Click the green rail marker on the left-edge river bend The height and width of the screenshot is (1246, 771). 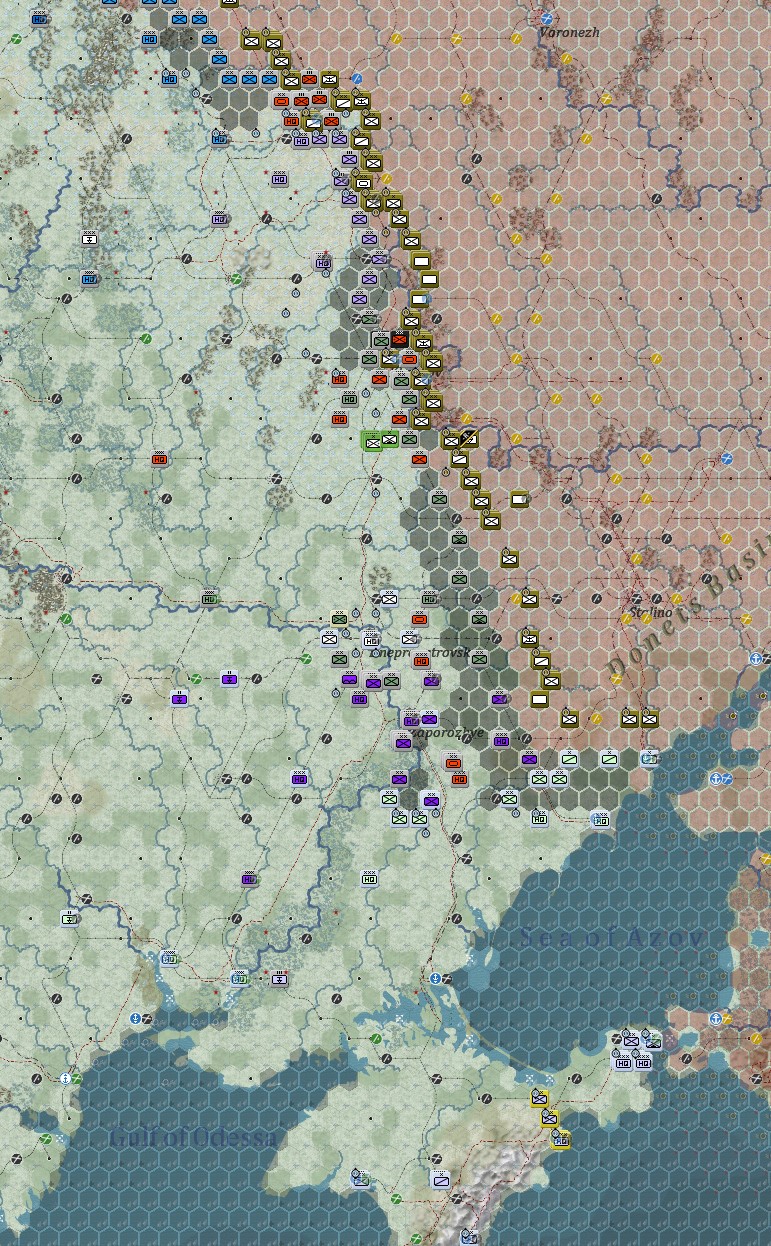[66, 618]
